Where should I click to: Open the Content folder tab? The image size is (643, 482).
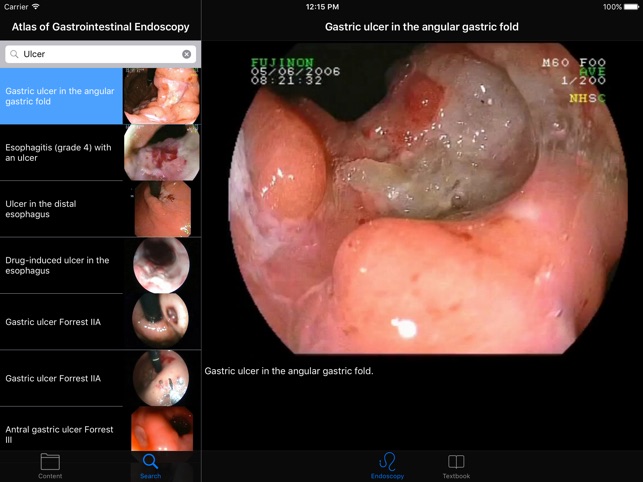click(50, 466)
